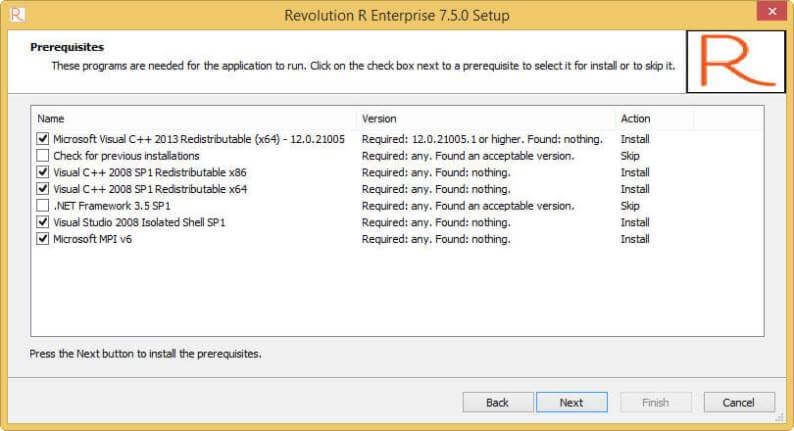
Task: Disable Microsoft MPI v6 checkbox
Action: (43, 239)
